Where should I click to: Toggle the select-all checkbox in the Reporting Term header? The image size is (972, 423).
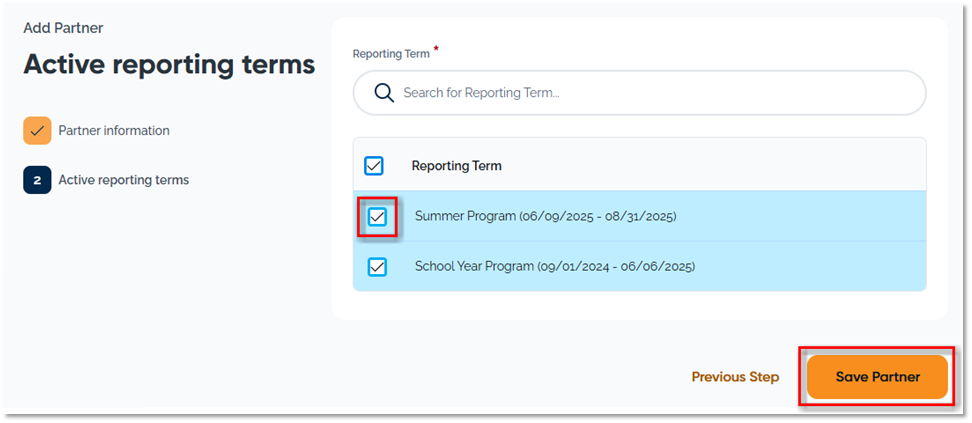tap(374, 166)
